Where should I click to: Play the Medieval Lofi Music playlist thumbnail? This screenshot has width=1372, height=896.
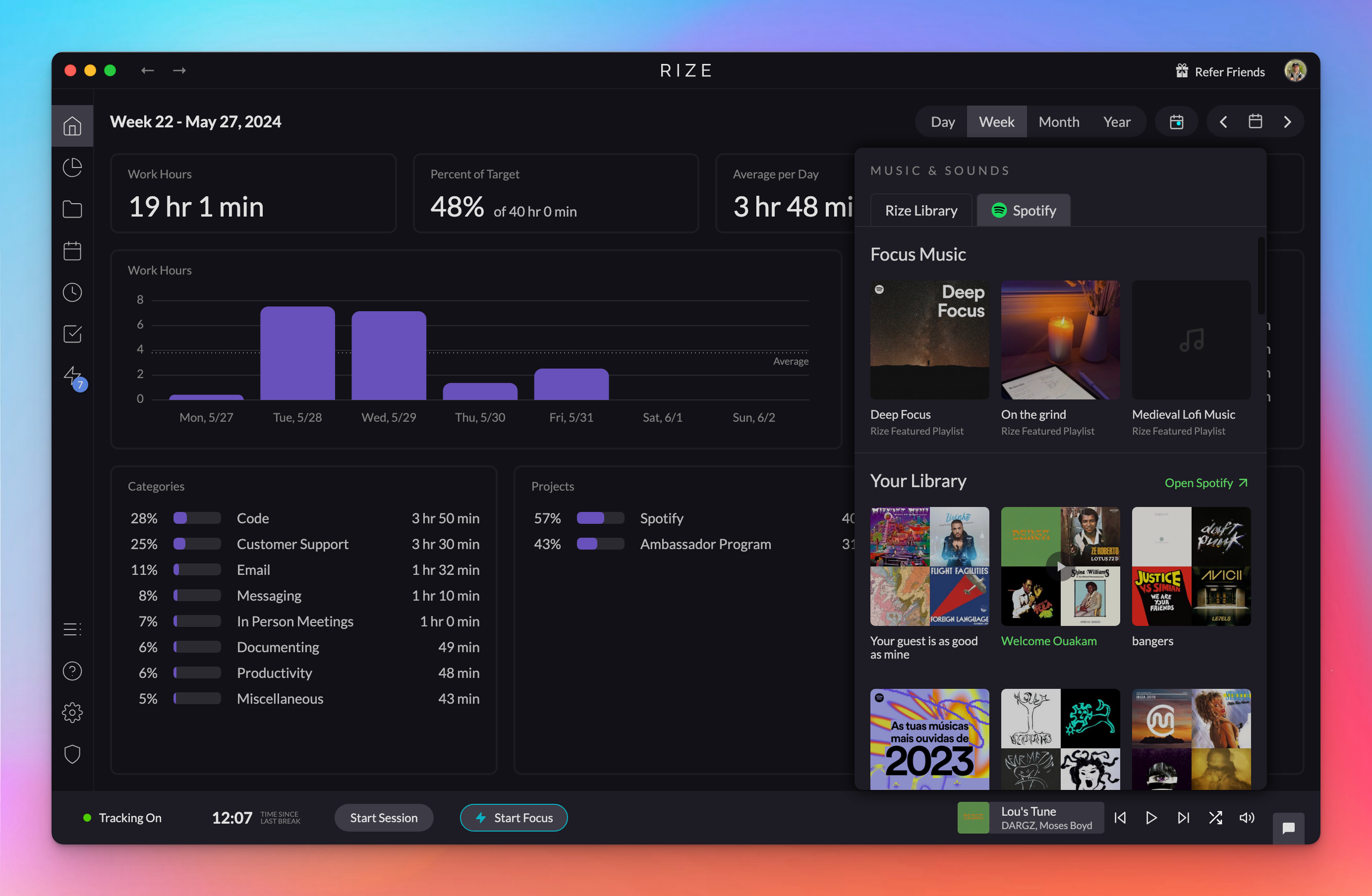[x=1191, y=340]
